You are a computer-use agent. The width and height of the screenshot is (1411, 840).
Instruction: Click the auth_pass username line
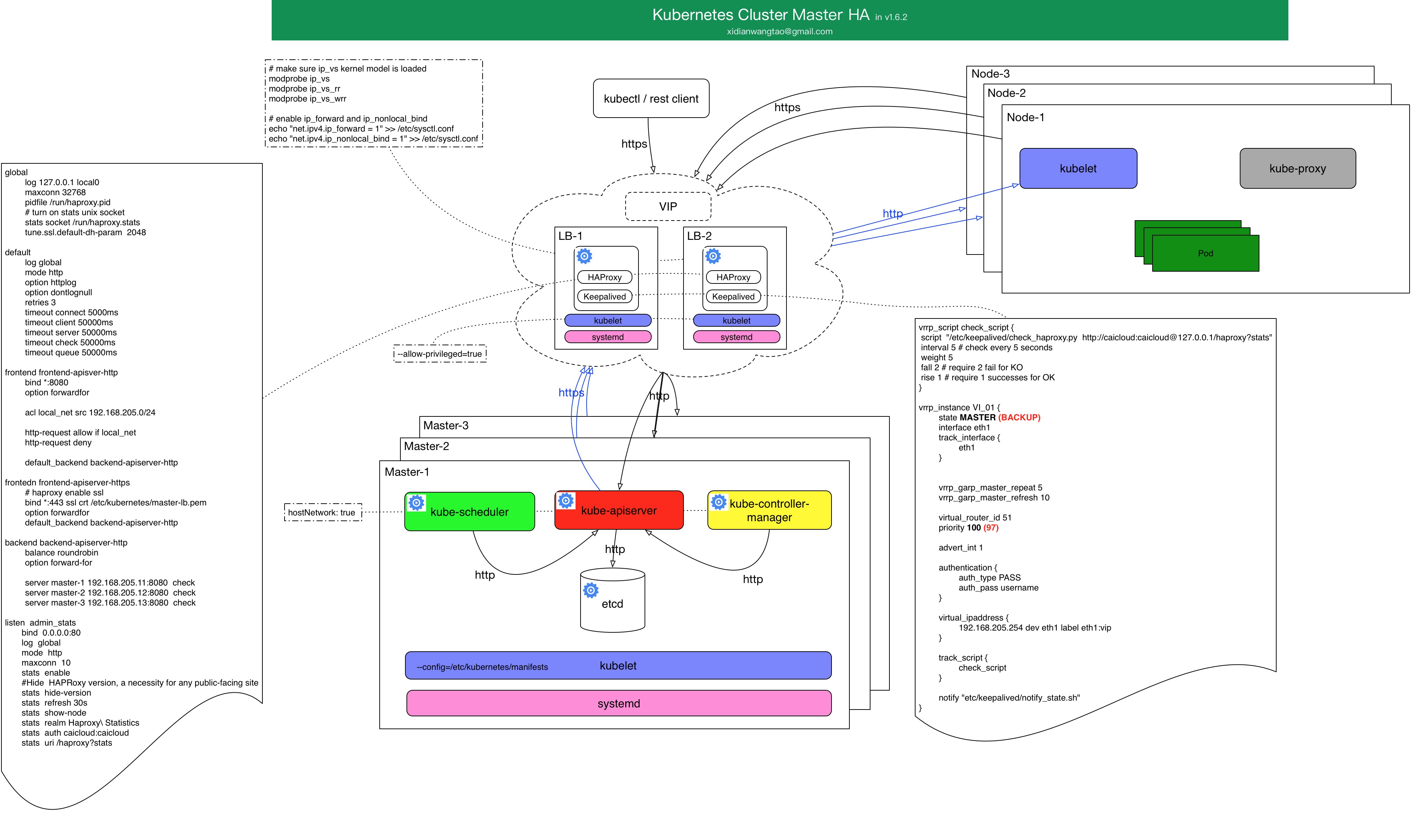pyautogui.click(x=998, y=588)
